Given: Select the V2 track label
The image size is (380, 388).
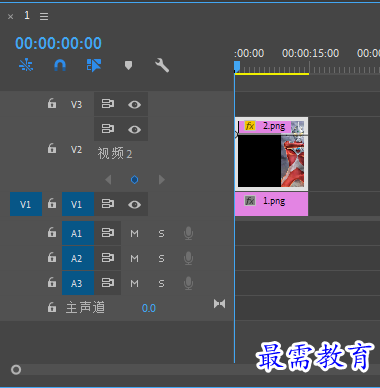Looking at the screenshot, I should [x=76, y=150].
